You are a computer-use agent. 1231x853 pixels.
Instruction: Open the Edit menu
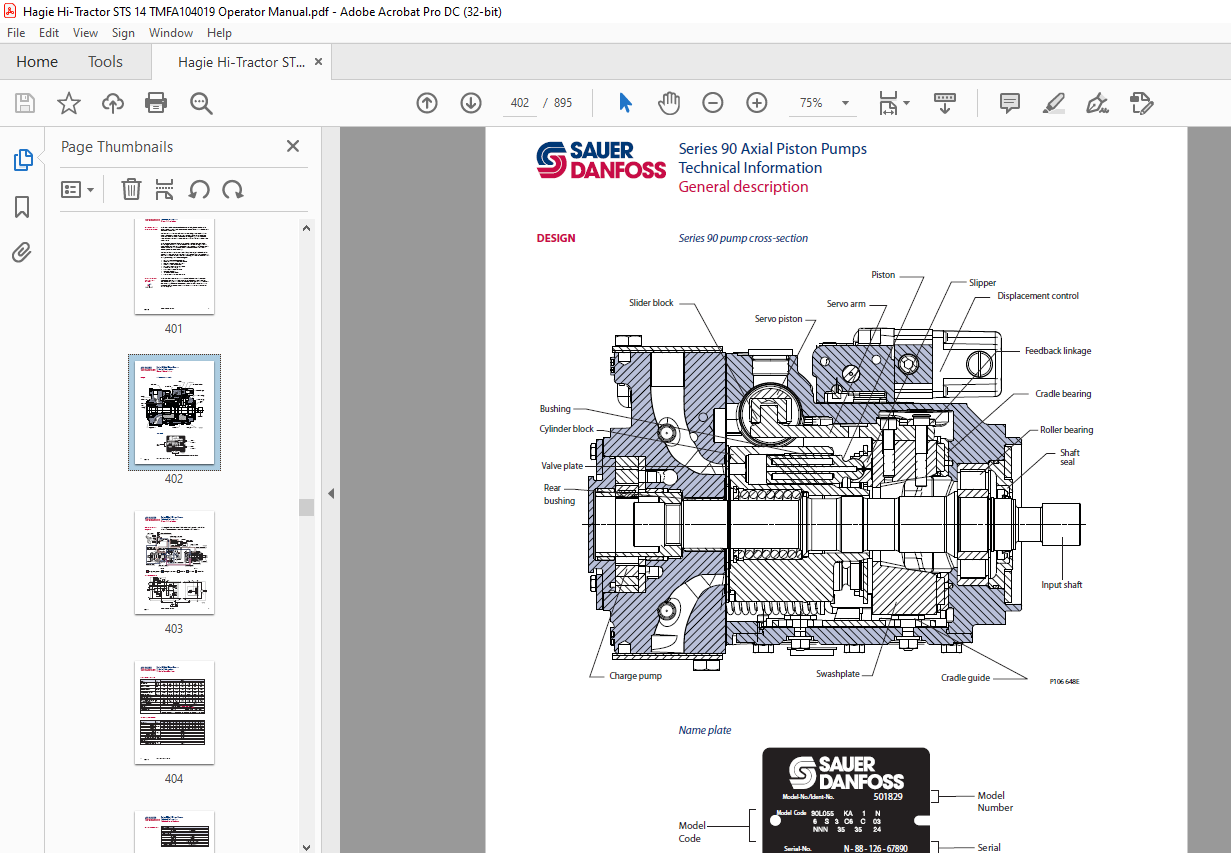tap(49, 33)
